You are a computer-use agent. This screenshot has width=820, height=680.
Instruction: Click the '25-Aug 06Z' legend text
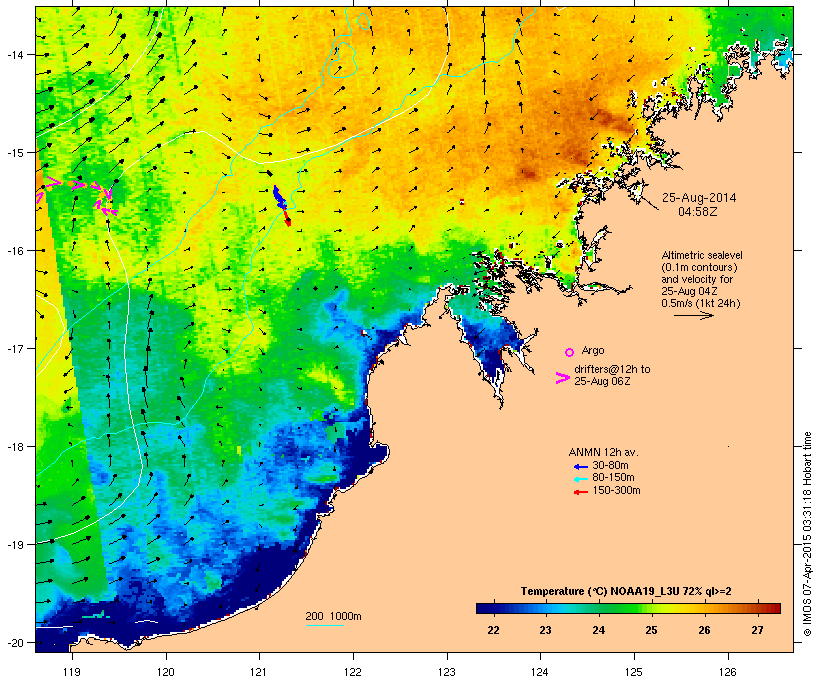pos(602,381)
